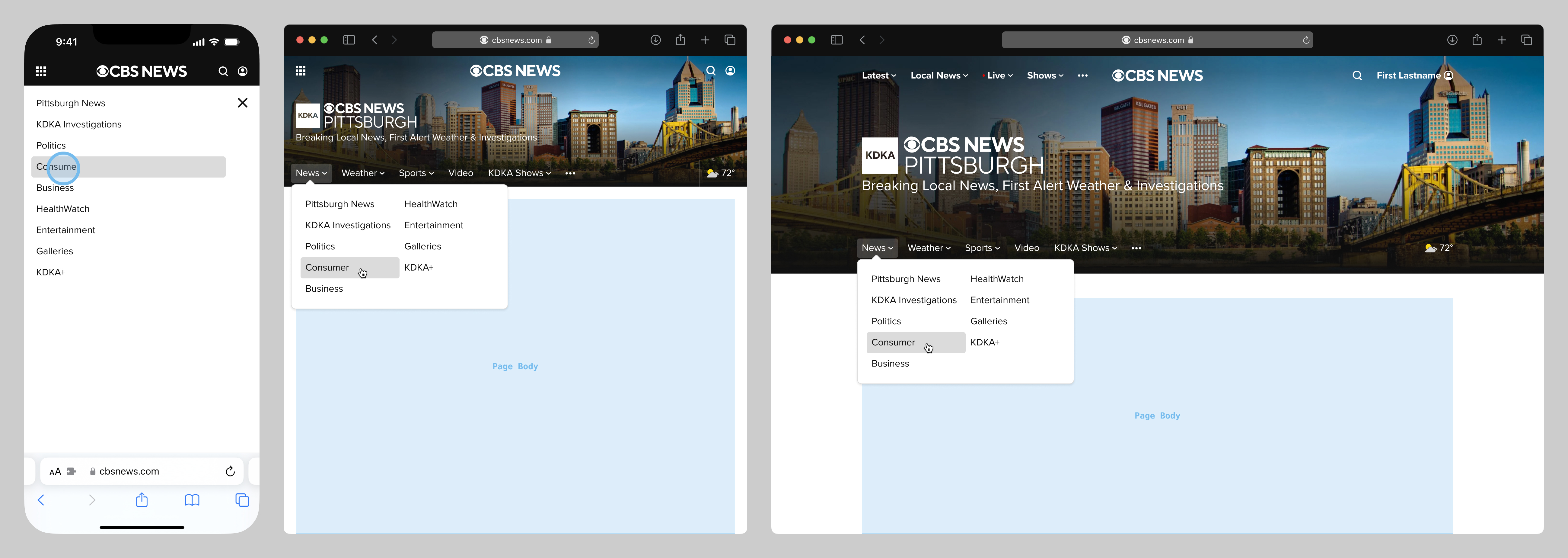Click the reload icon in the address bar
Screen dimensions: 1568x558
tap(591, 40)
